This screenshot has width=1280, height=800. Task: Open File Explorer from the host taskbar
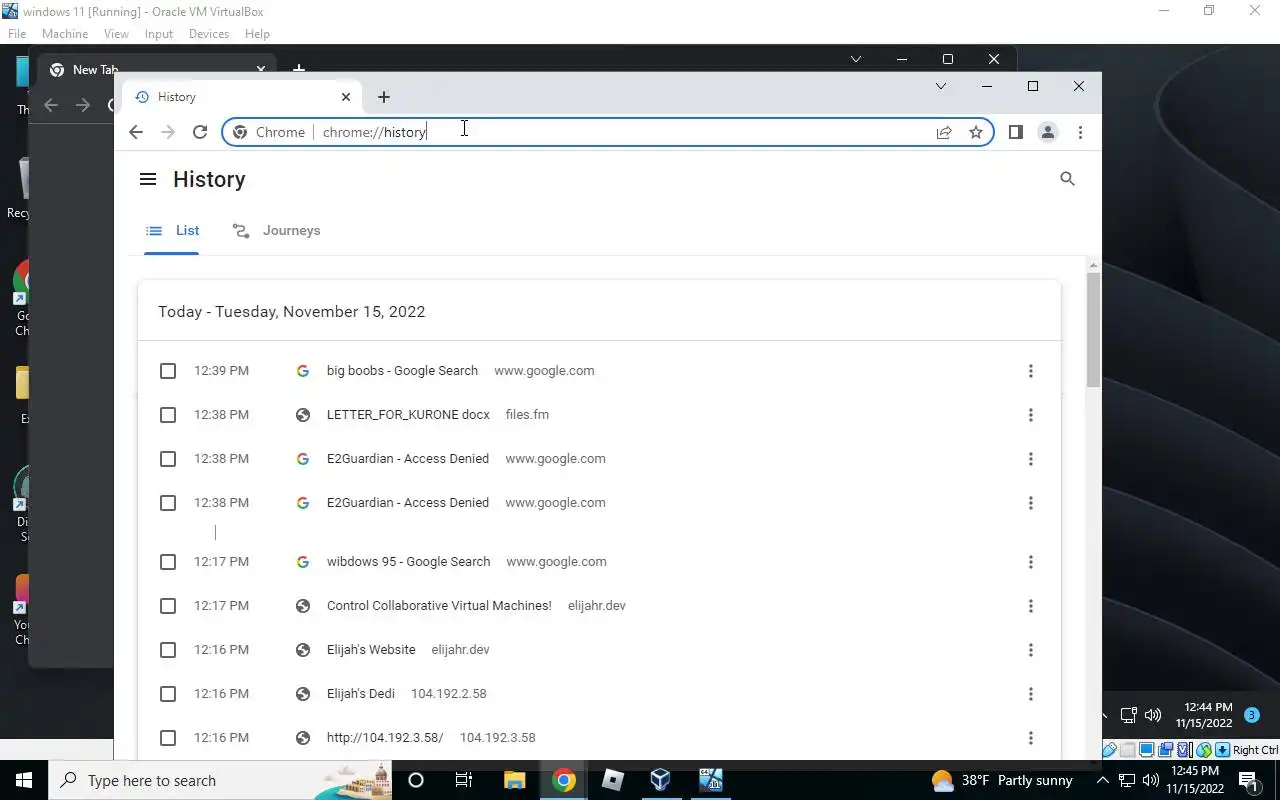coord(514,780)
